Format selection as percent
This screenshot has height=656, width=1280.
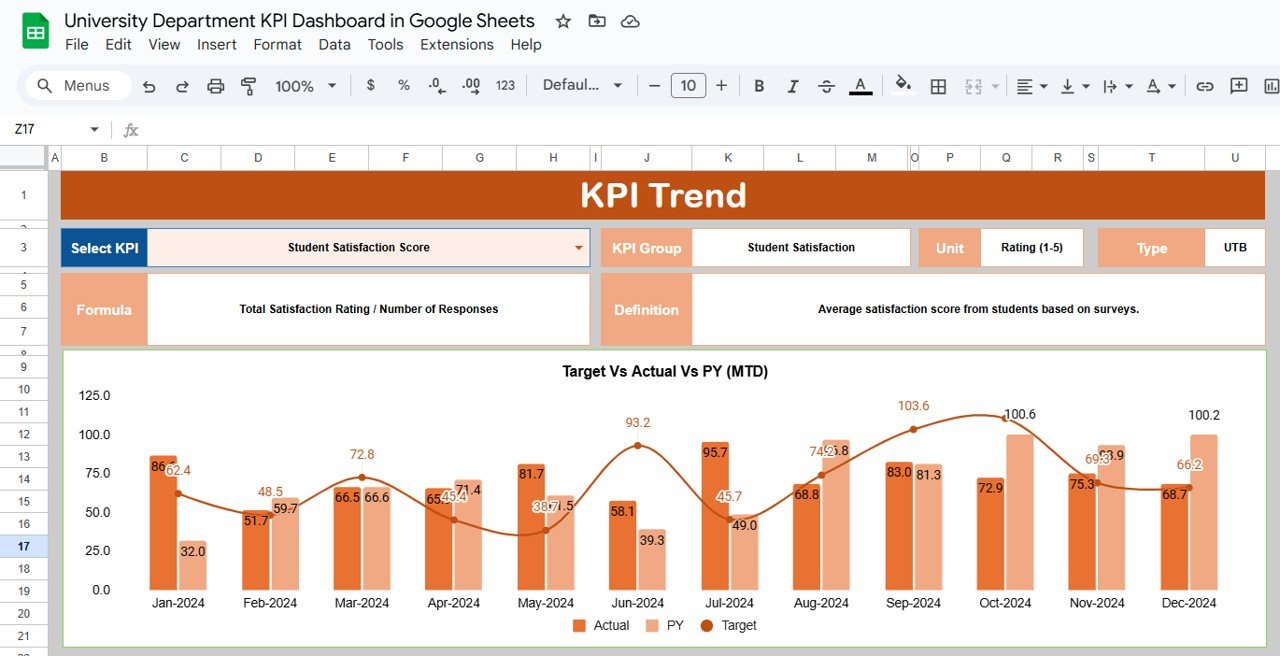403,86
